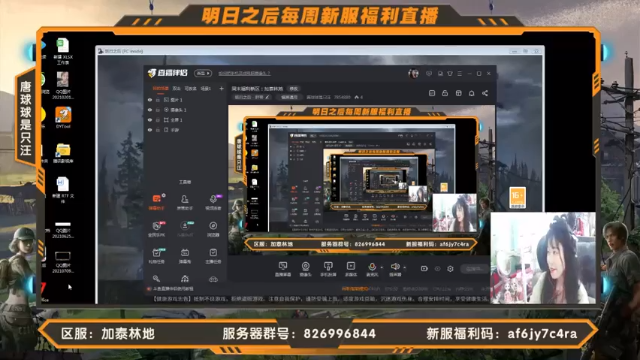This screenshot has width=640, height=360.
Task: Open the hamburger menu in title bar
Action: pyautogui.click(x=460, y=73)
